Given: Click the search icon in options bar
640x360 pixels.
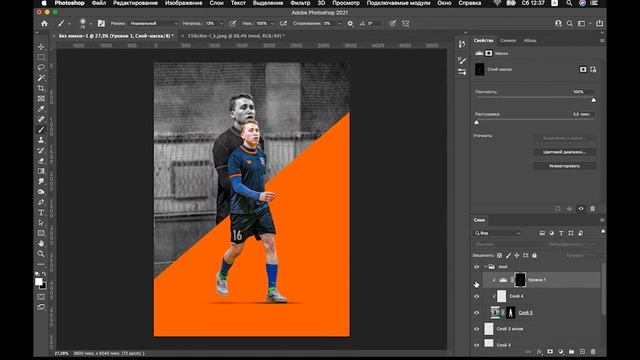Looking at the screenshot, I should coord(570,24).
